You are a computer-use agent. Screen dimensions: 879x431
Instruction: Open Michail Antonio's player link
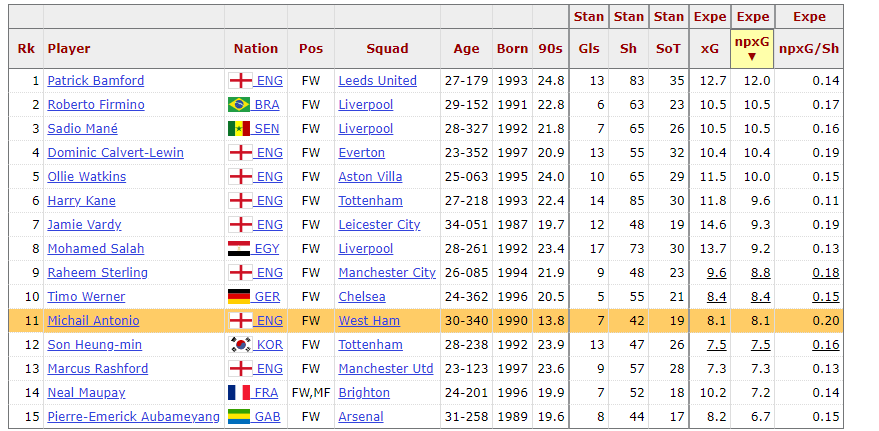[94, 321]
